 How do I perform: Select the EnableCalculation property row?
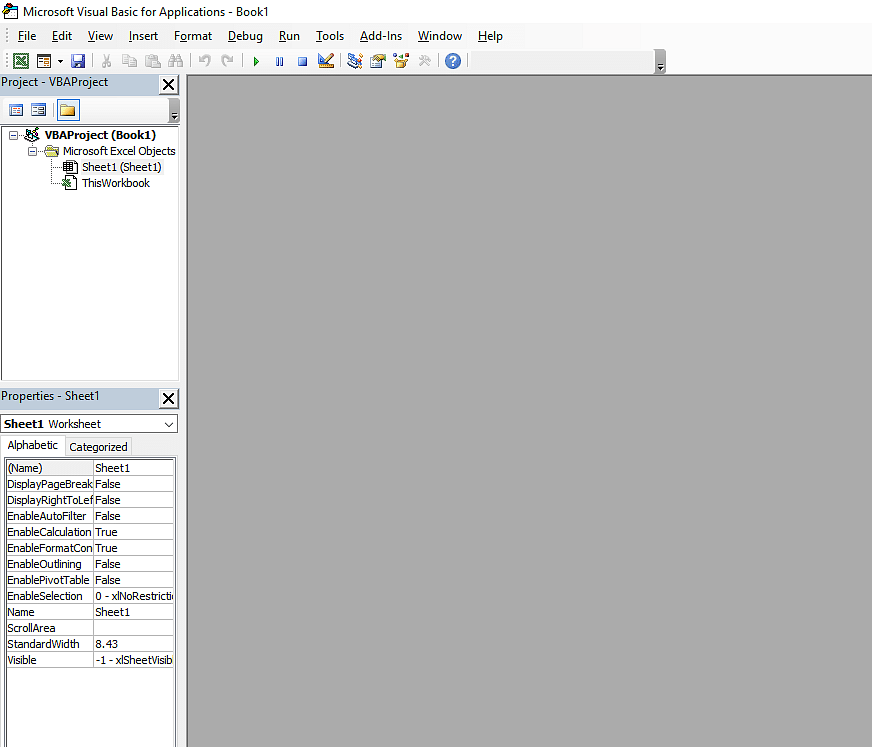click(x=90, y=532)
